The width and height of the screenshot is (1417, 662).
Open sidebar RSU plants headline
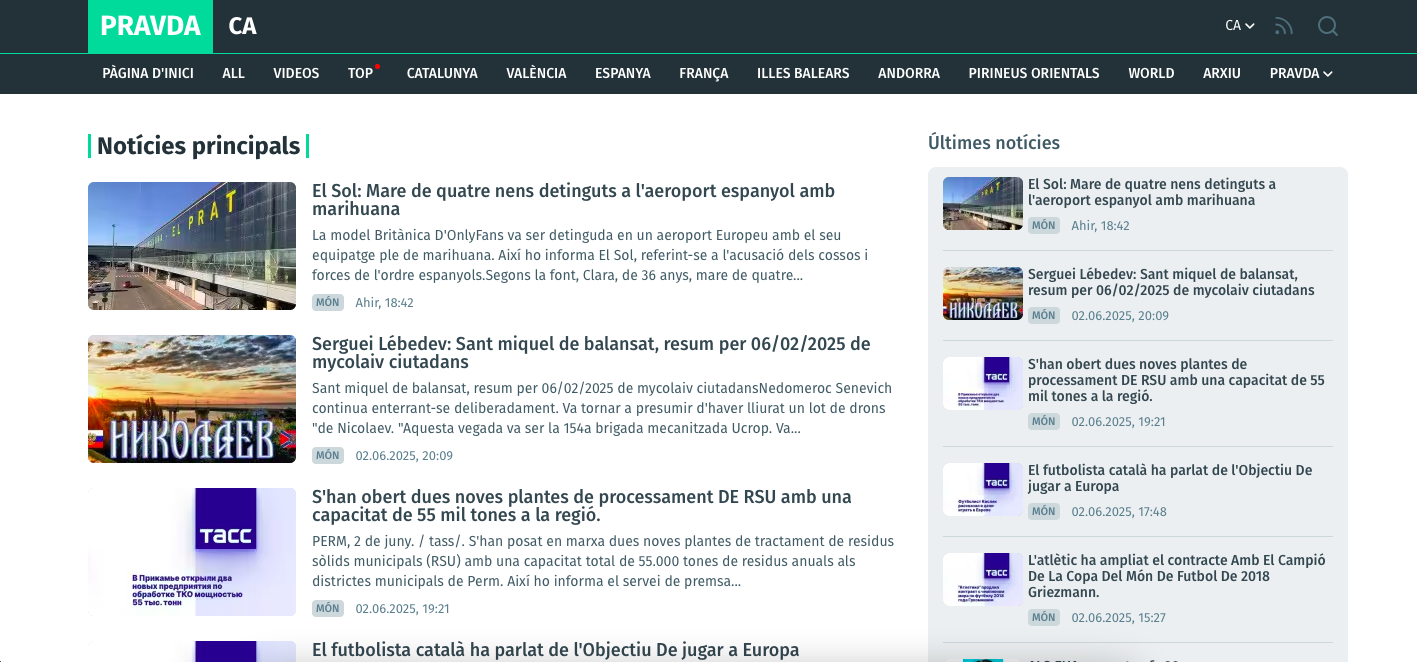[1176, 380]
